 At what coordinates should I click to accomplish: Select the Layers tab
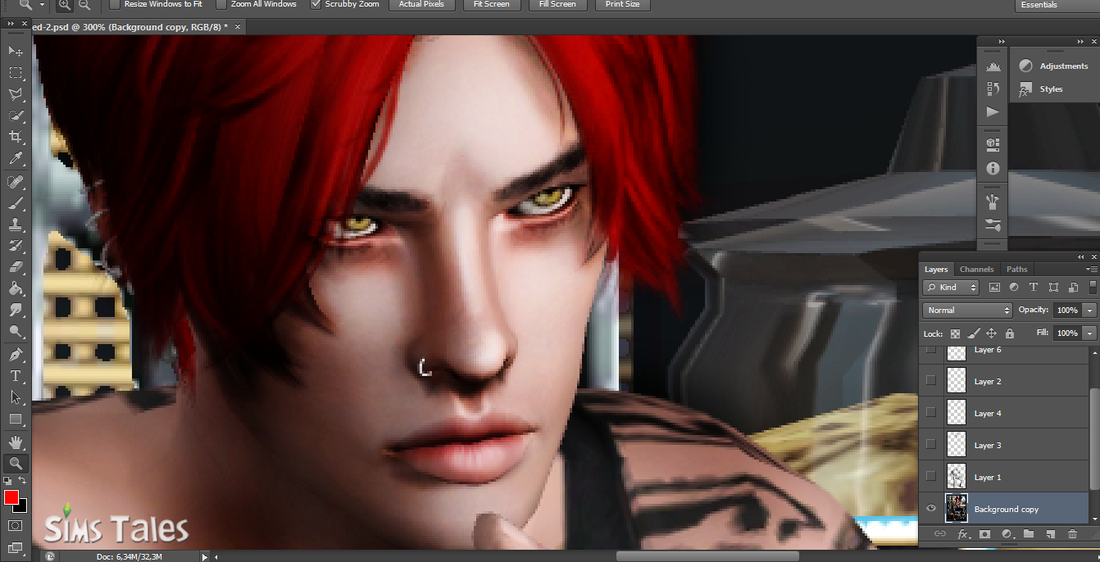[936, 269]
